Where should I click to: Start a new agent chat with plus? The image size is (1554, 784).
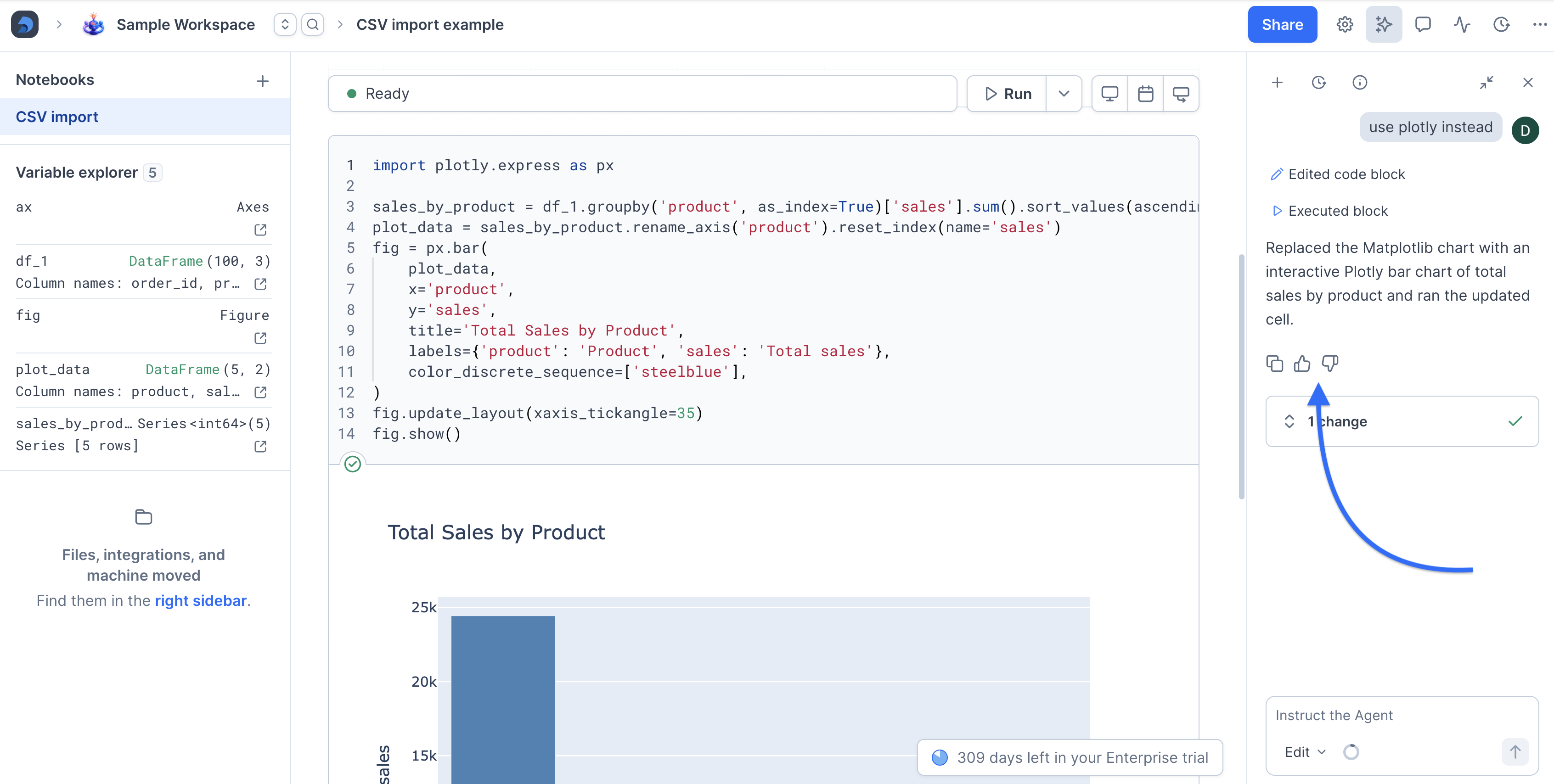1277,83
